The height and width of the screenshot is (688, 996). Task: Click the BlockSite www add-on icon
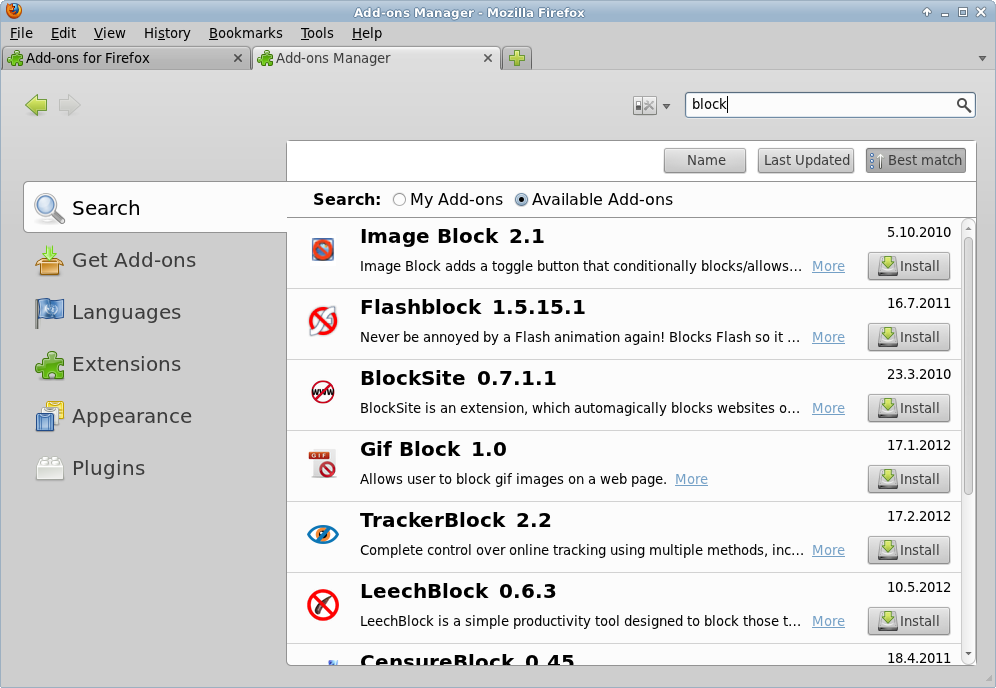coord(323,391)
